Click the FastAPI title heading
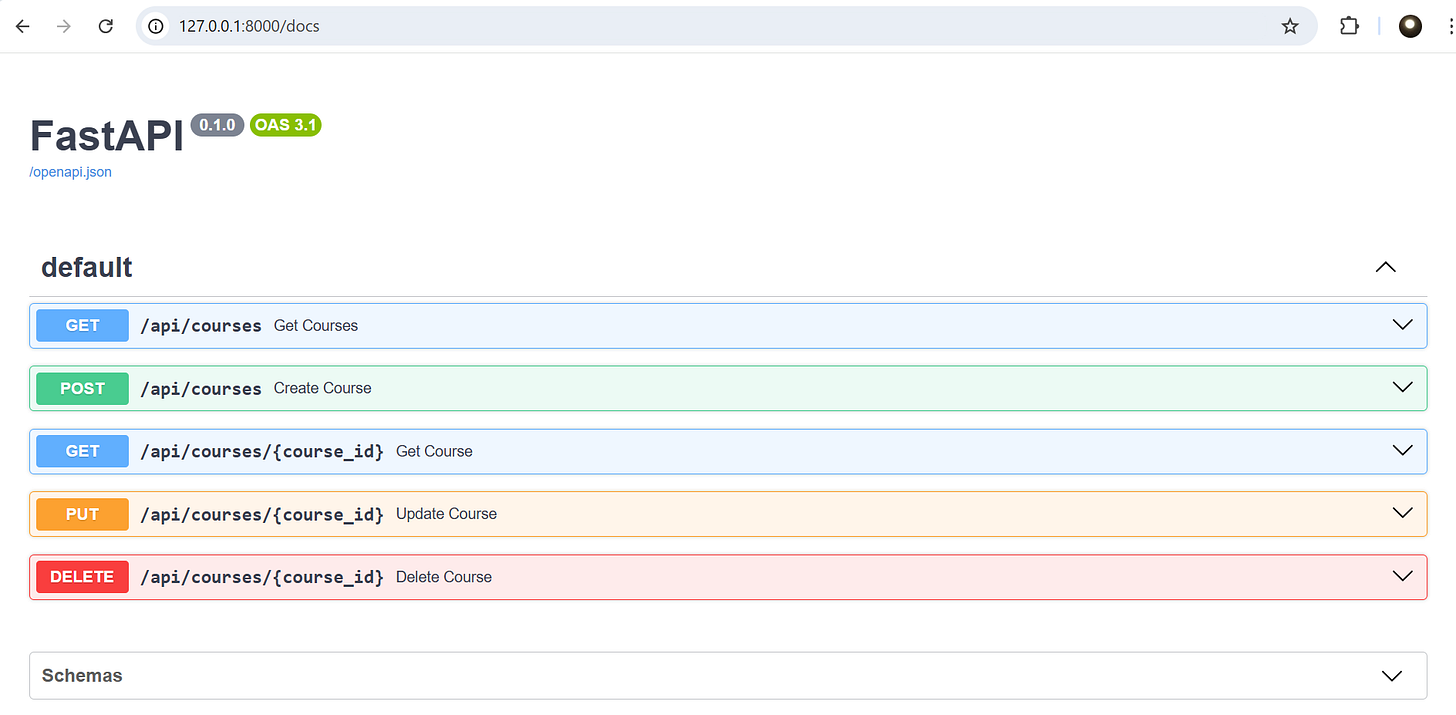The image size is (1456, 715). (x=107, y=135)
